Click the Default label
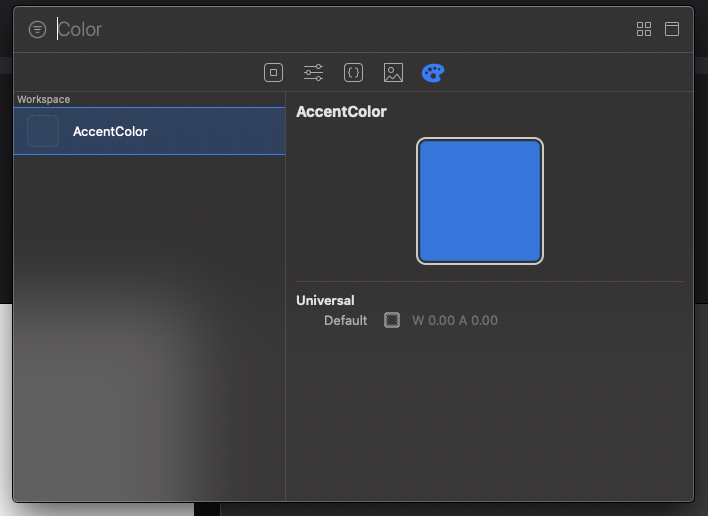This screenshot has height=516, width=708. tap(345, 321)
